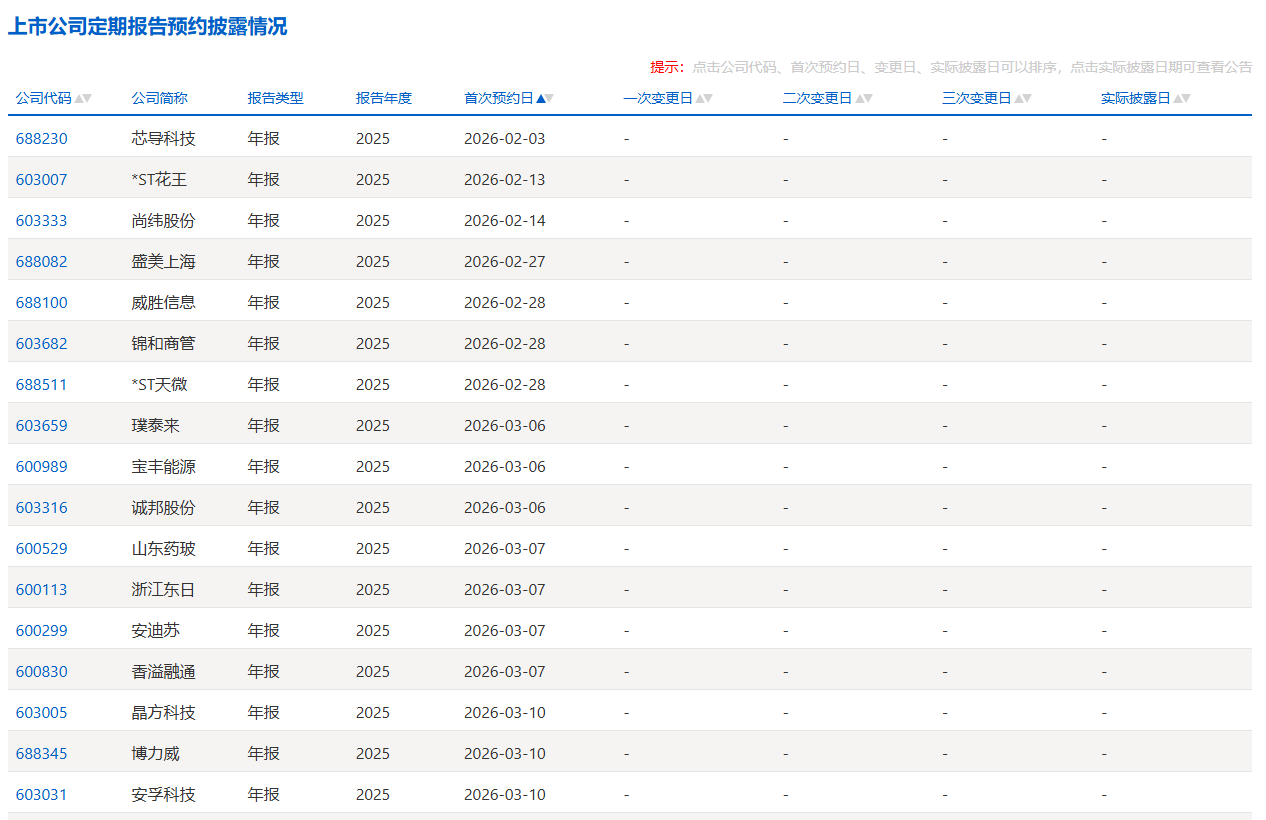The height and width of the screenshot is (820, 1266).
Task: Click descending sort arrow beside 首次预约日 header
Action: (550, 99)
